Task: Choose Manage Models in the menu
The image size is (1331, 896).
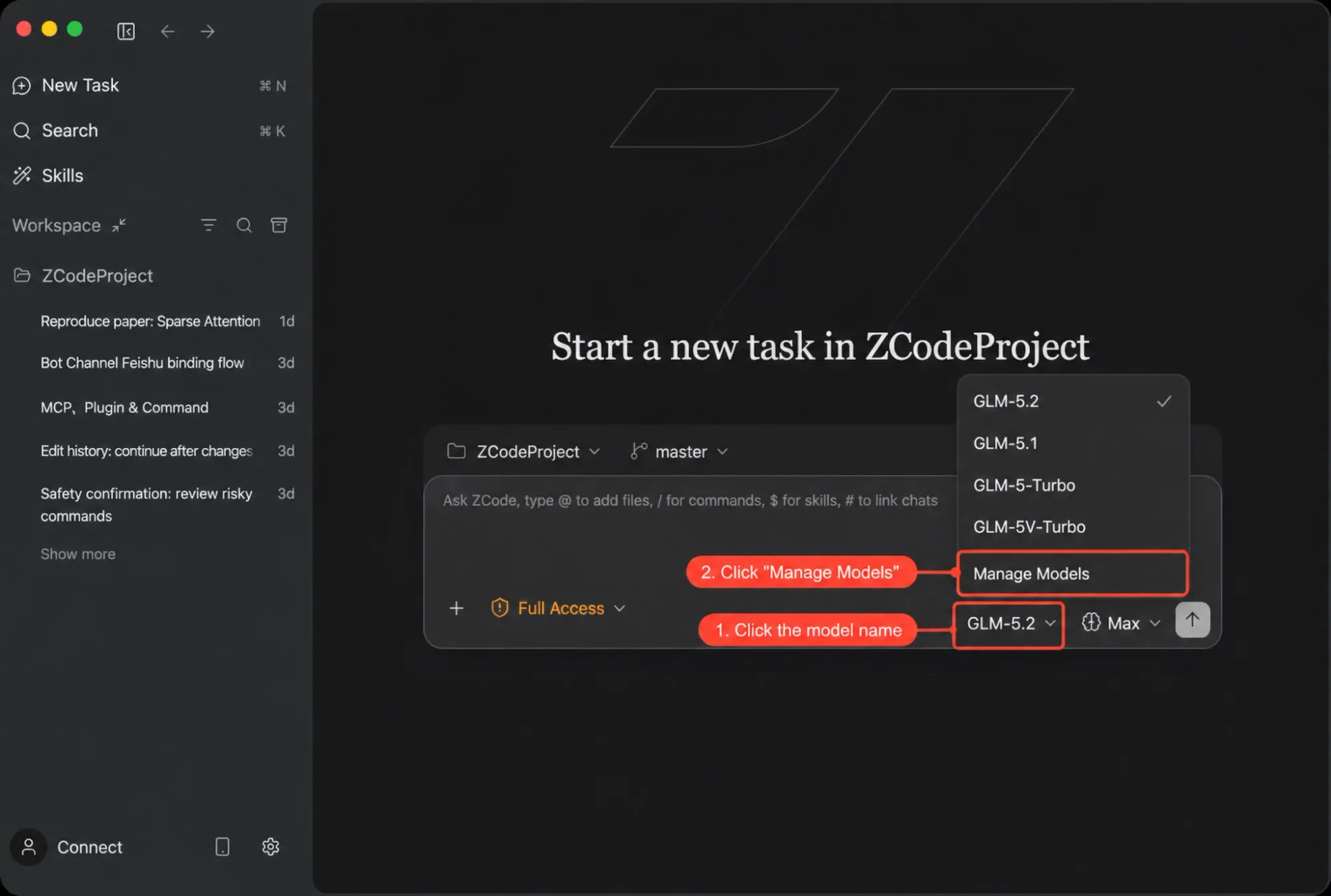Action: pos(1073,573)
